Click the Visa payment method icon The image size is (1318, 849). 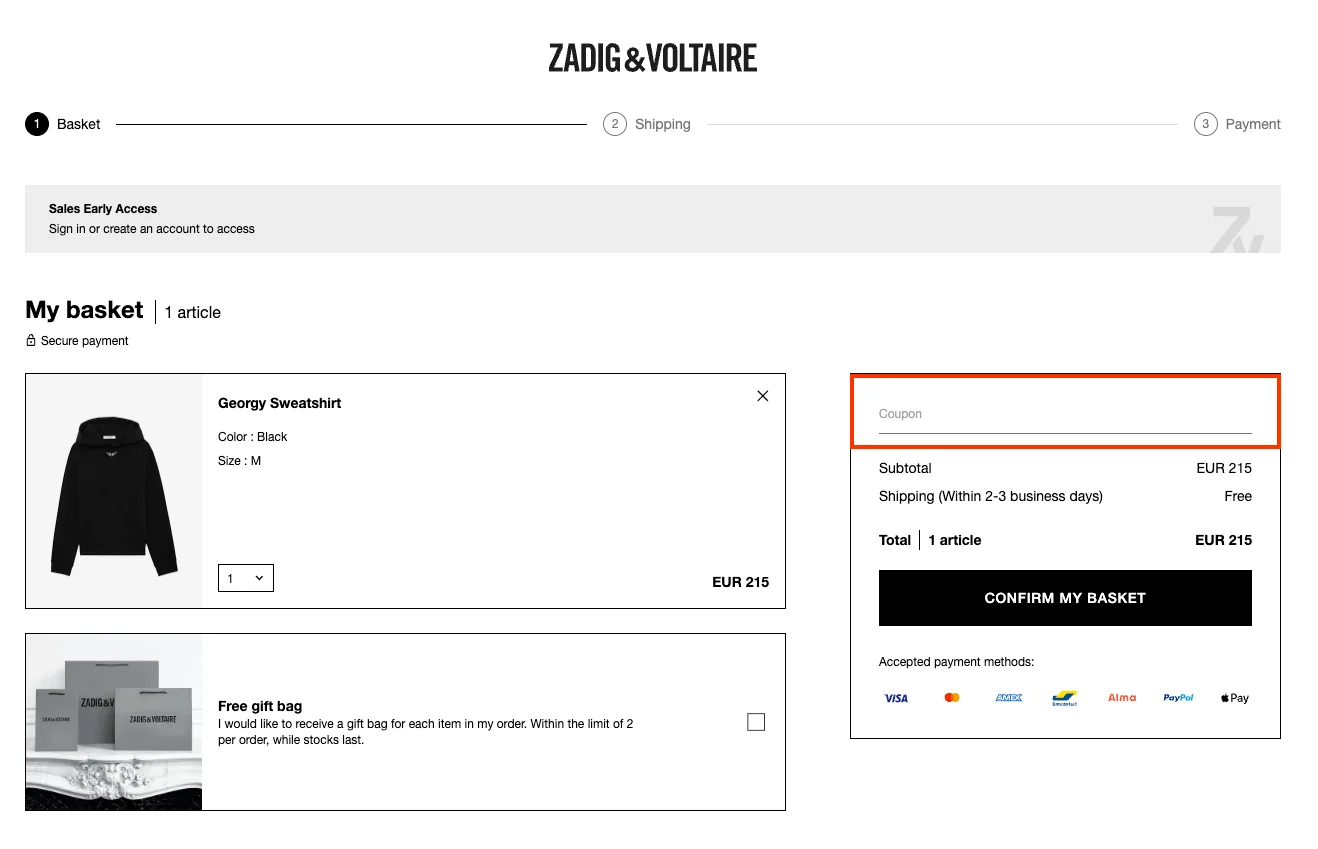tap(896, 697)
